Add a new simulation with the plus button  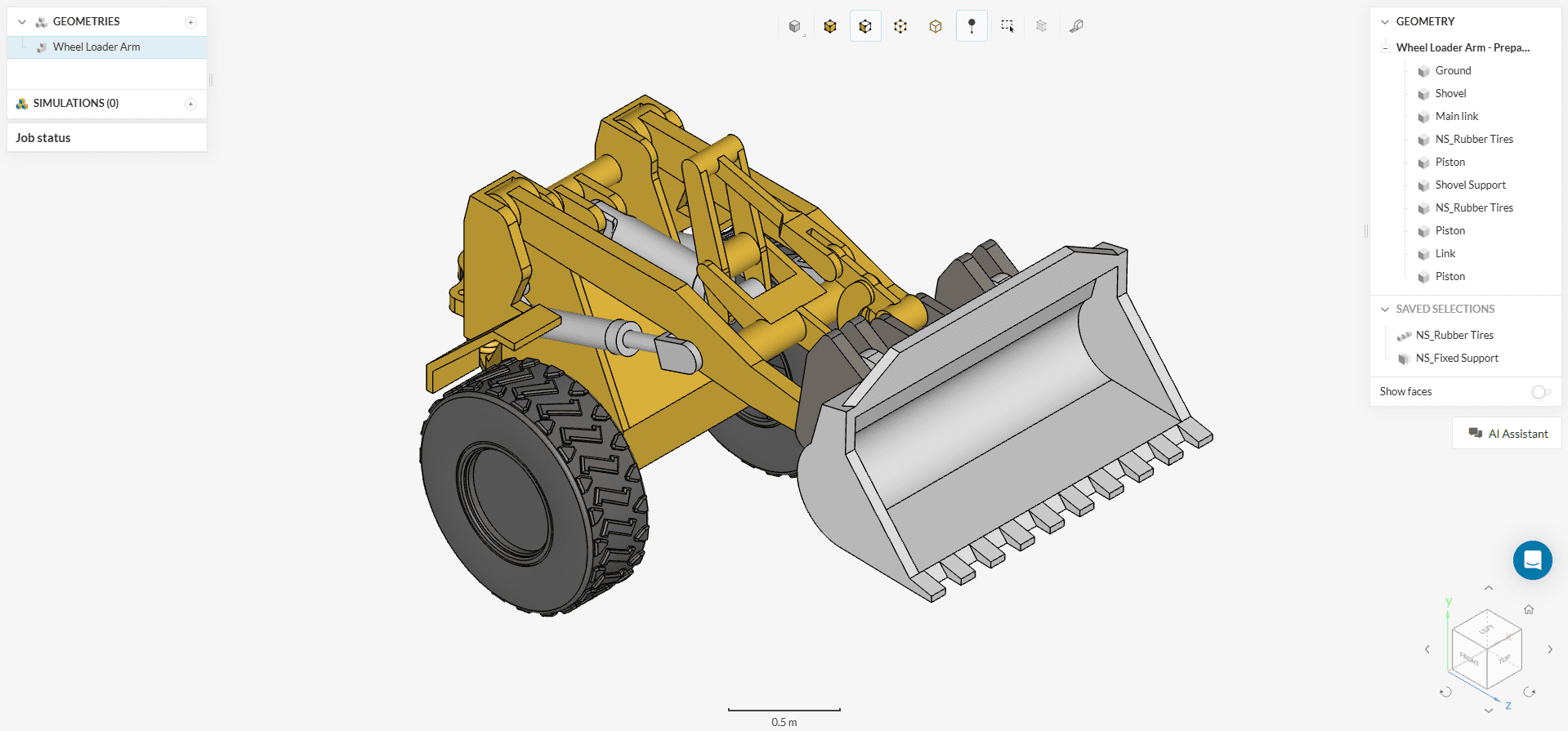coord(190,104)
